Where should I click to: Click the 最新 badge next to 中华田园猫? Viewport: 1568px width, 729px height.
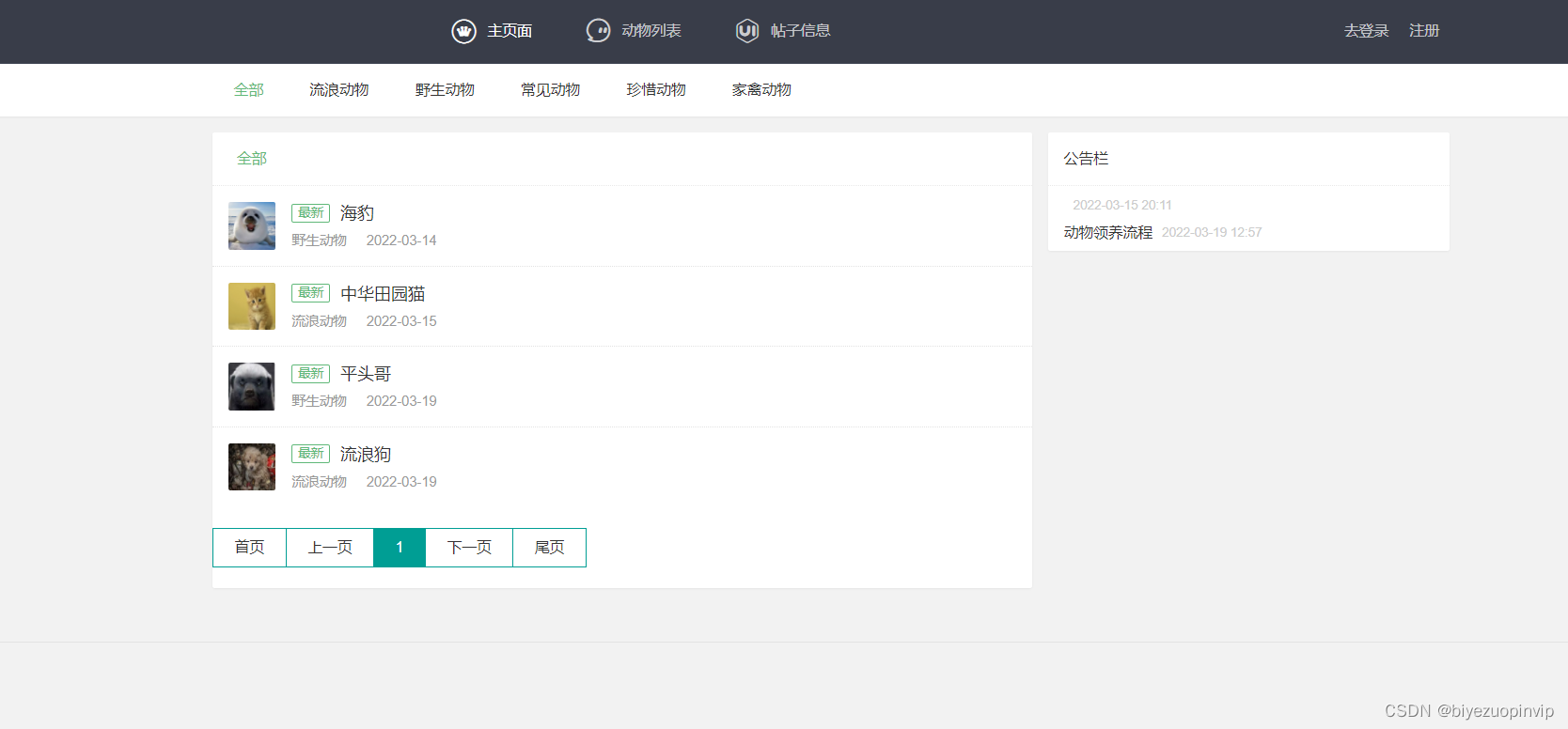click(310, 293)
